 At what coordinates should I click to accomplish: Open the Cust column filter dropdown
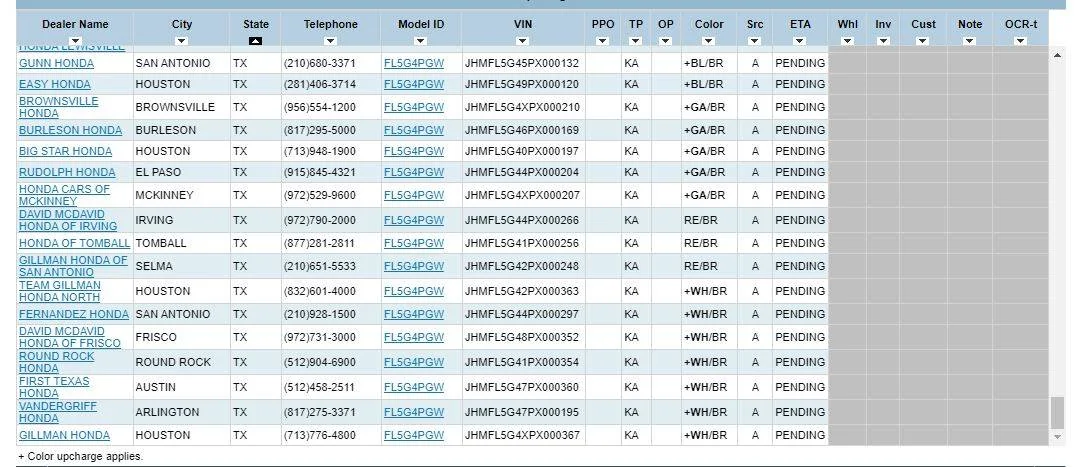pyautogui.click(x=923, y=41)
